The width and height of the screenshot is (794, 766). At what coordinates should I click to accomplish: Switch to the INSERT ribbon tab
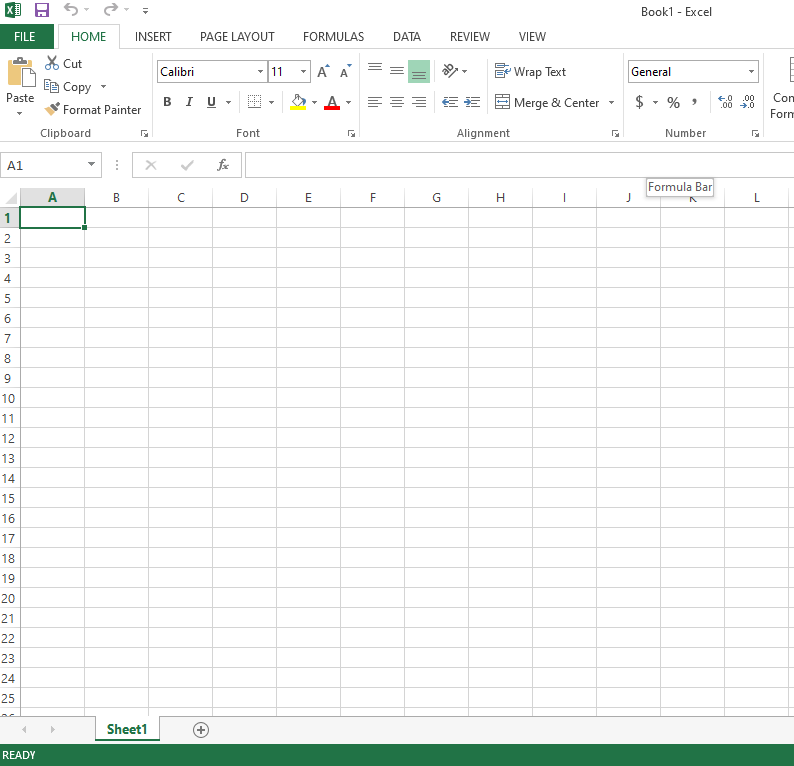click(x=153, y=37)
